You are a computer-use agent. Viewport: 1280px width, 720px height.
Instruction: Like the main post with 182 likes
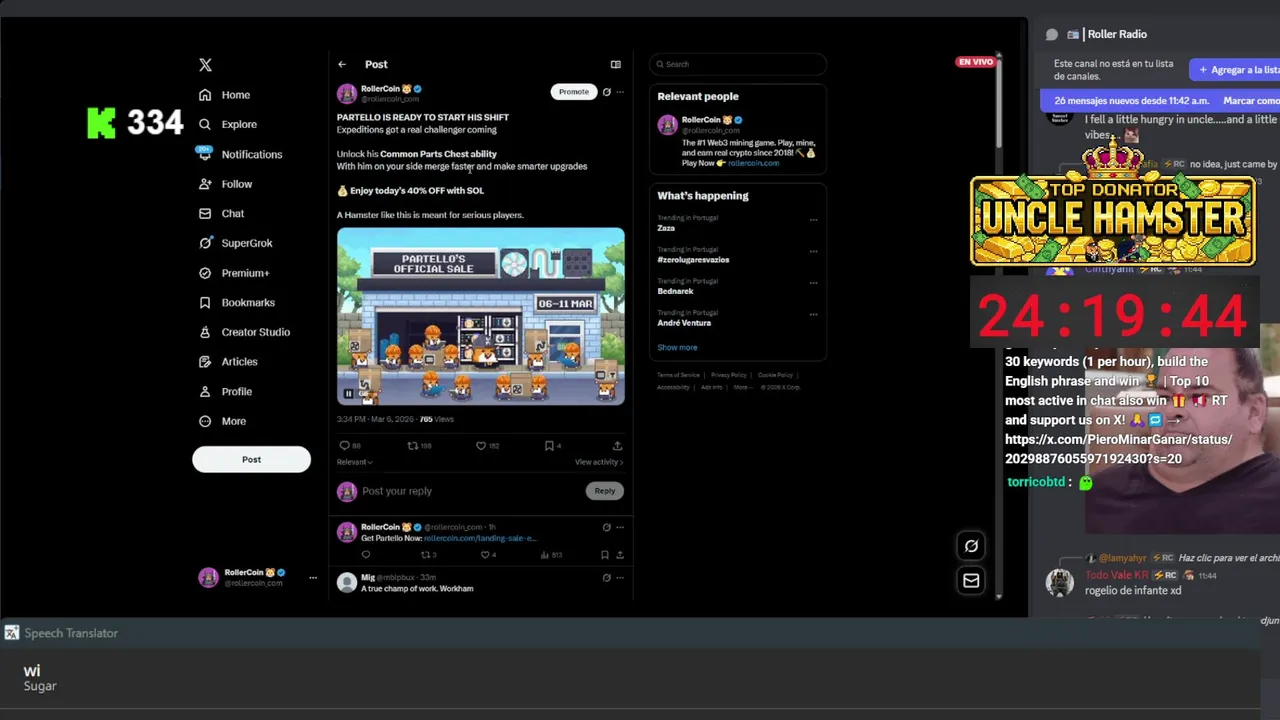487,446
